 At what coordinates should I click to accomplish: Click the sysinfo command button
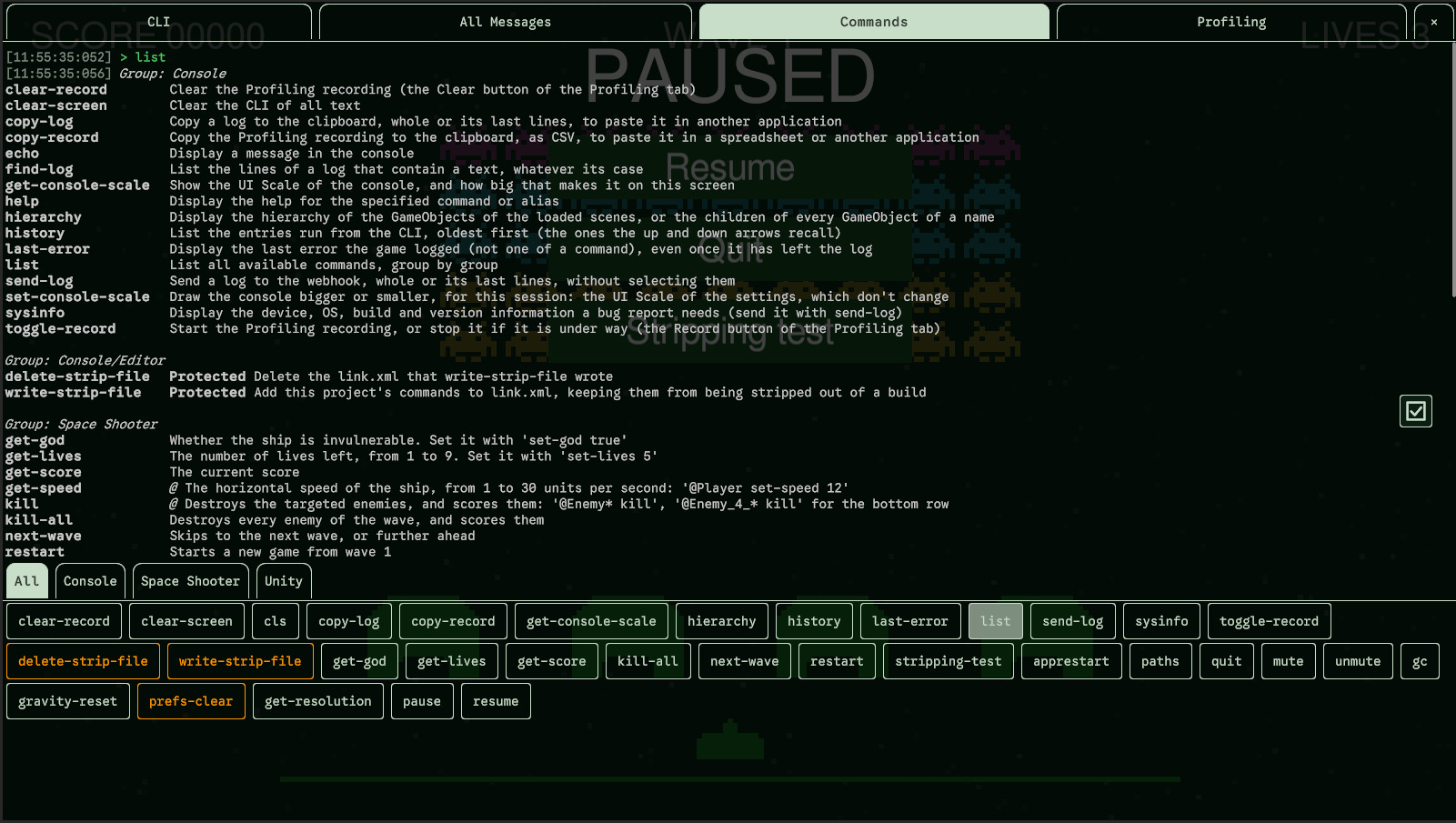point(1161,621)
